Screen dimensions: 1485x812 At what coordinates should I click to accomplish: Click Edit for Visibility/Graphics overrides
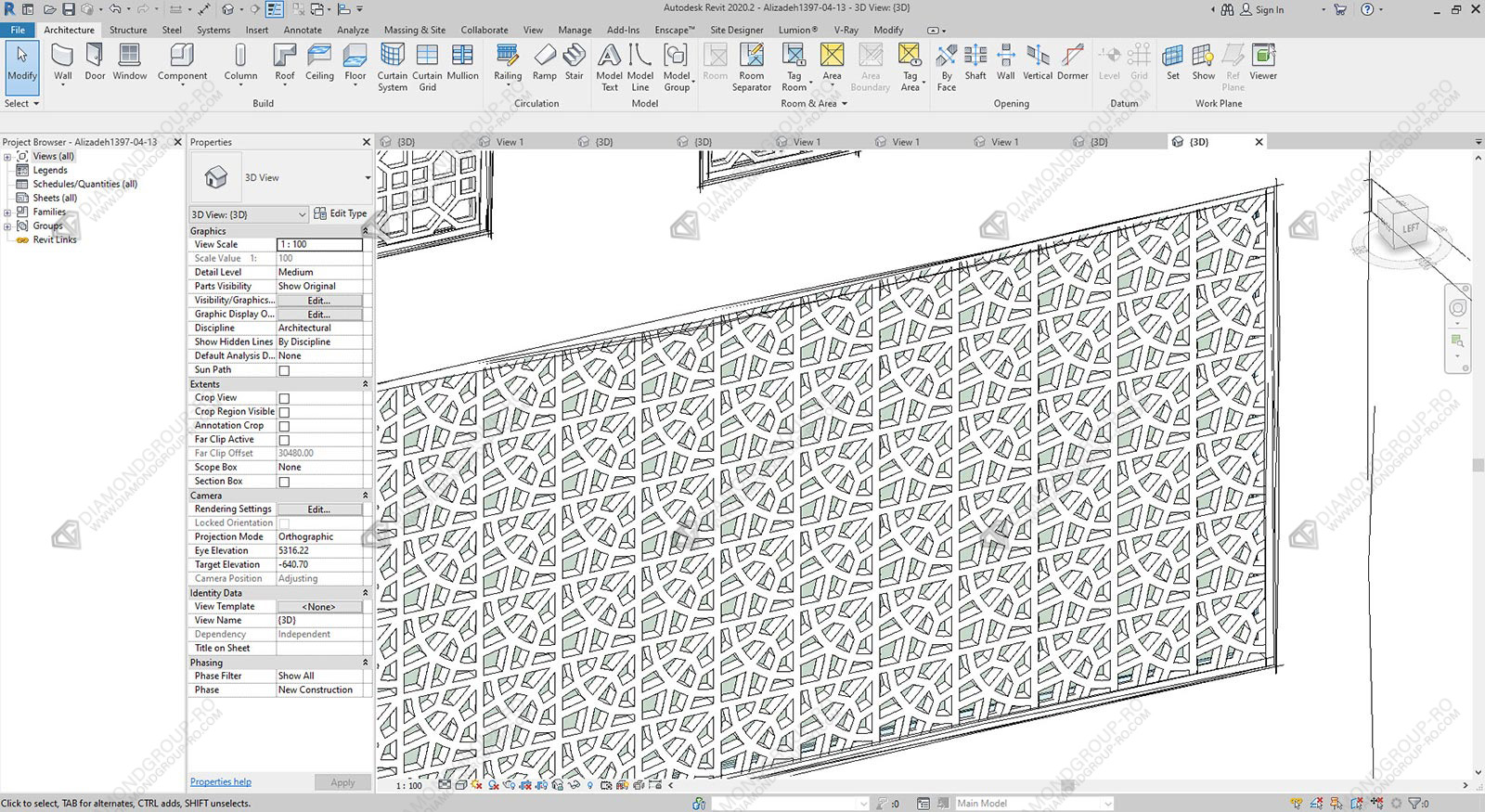tap(319, 301)
